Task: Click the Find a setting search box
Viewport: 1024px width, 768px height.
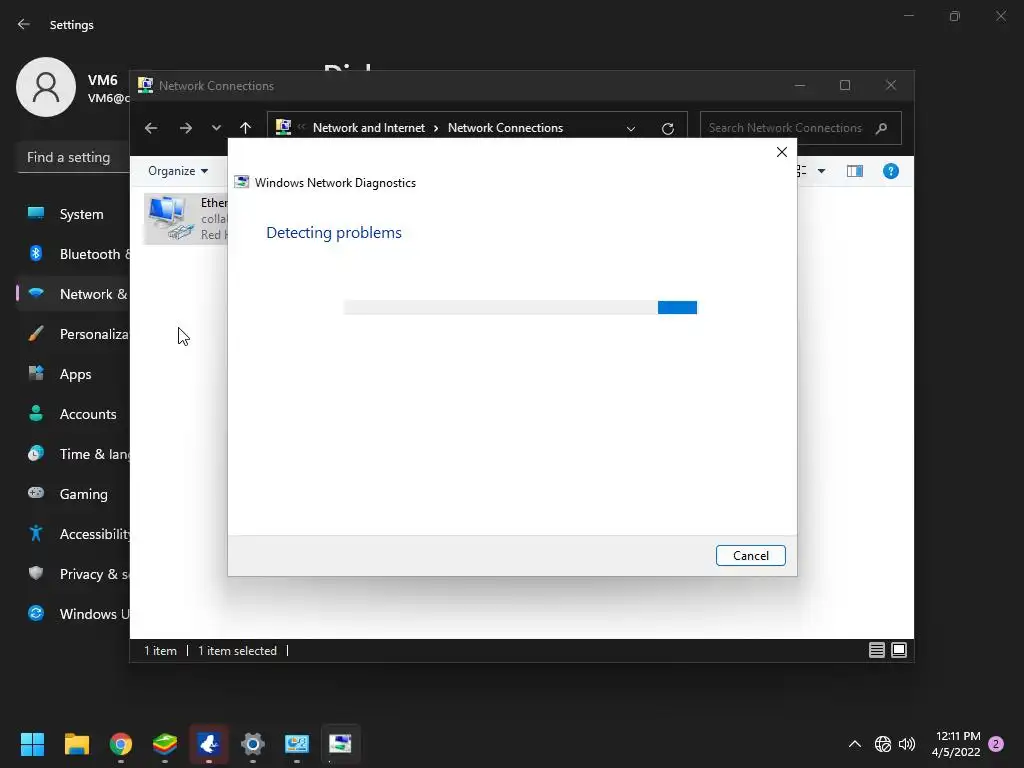Action: (x=73, y=157)
